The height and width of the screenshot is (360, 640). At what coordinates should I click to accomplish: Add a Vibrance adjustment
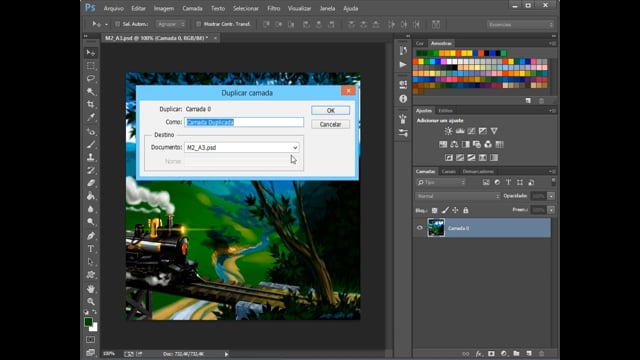pos(494,131)
